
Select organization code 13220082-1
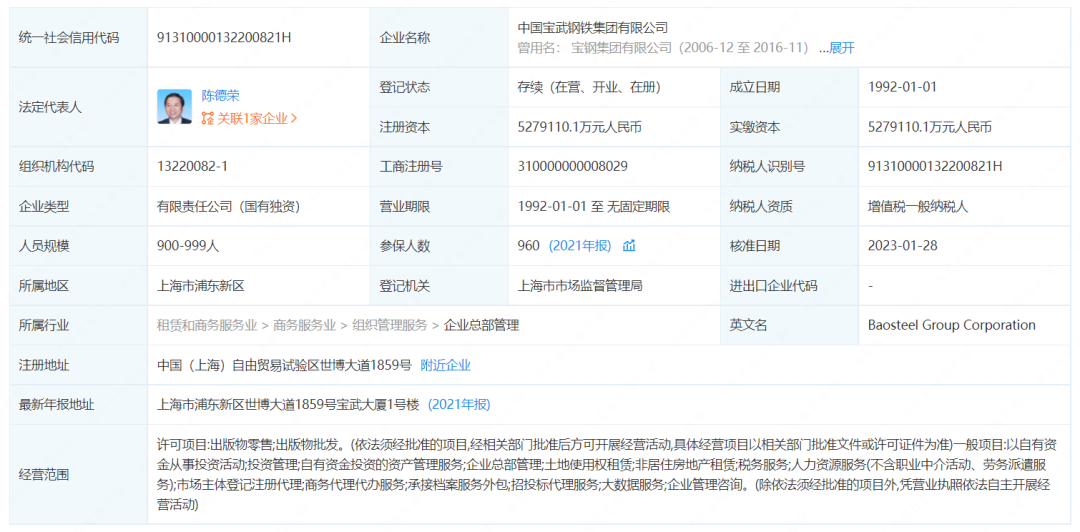click(x=192, y=166)
